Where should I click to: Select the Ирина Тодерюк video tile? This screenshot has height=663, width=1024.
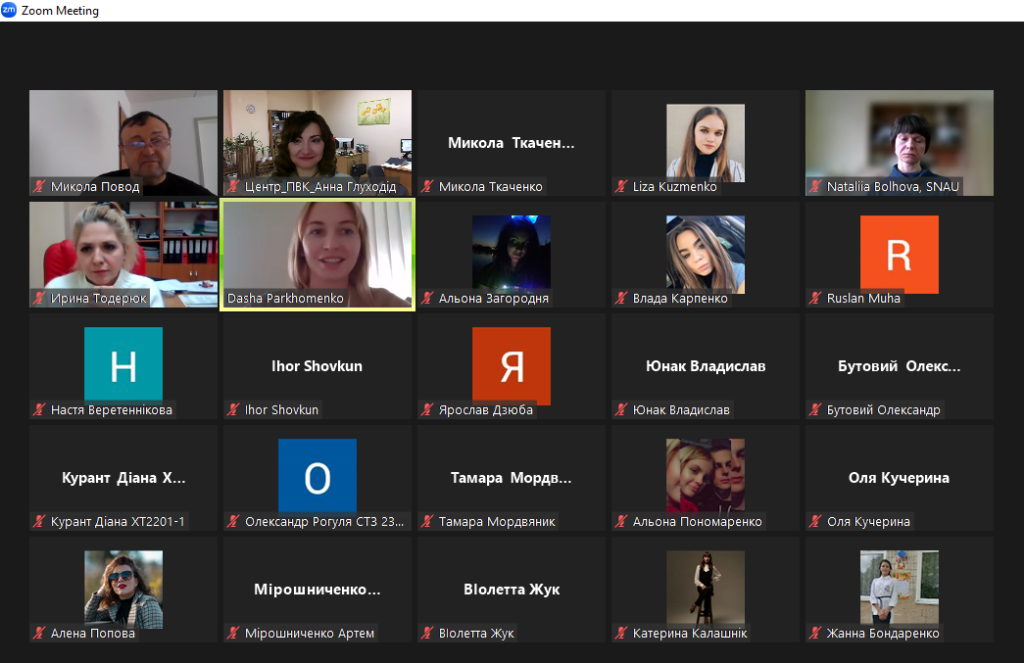[123, 254]
